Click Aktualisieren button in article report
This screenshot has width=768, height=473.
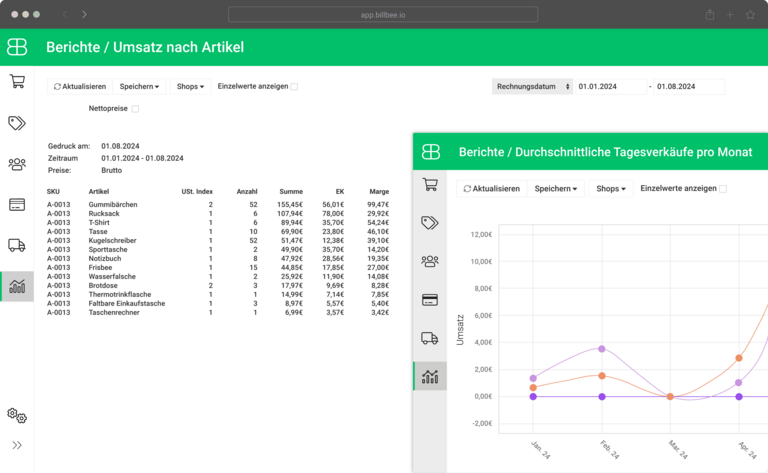(x=80, y=87)
